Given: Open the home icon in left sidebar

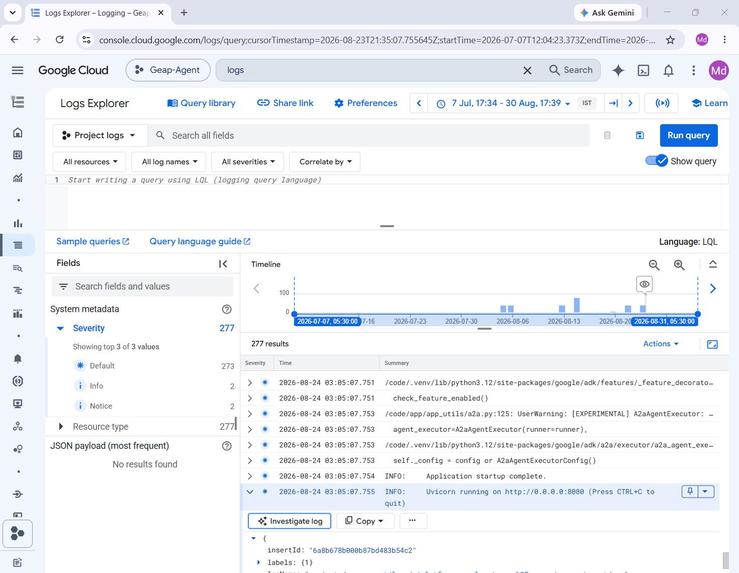Looking at the screenshot, I should pyautogui.click(x=18, y=132).
